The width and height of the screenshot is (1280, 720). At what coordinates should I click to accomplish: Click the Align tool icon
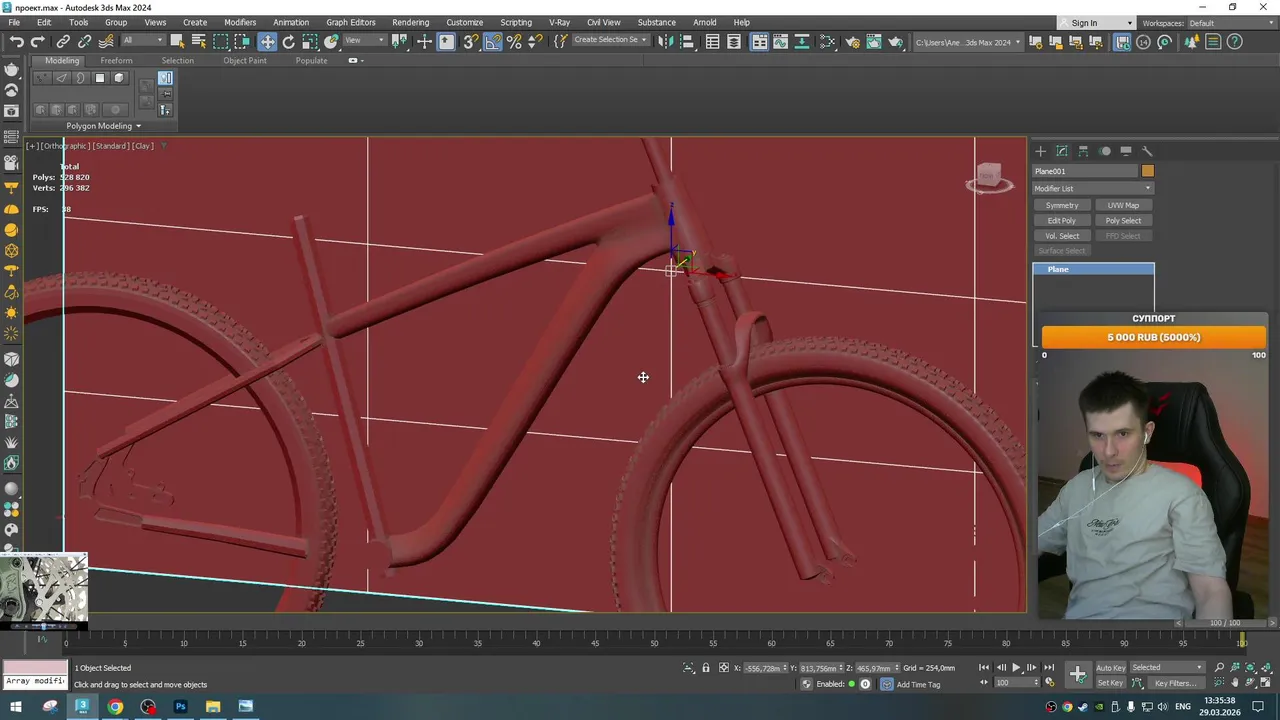pyautogui.click(x=688, y=41)
